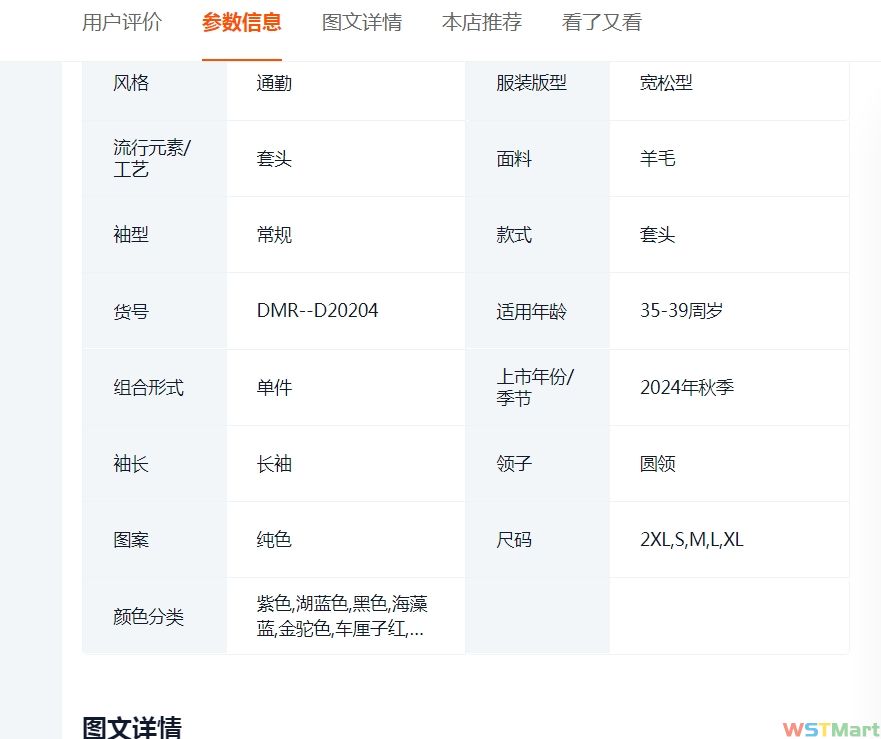
Task: Open the 用户评价 tab
Action: (121, 22)
